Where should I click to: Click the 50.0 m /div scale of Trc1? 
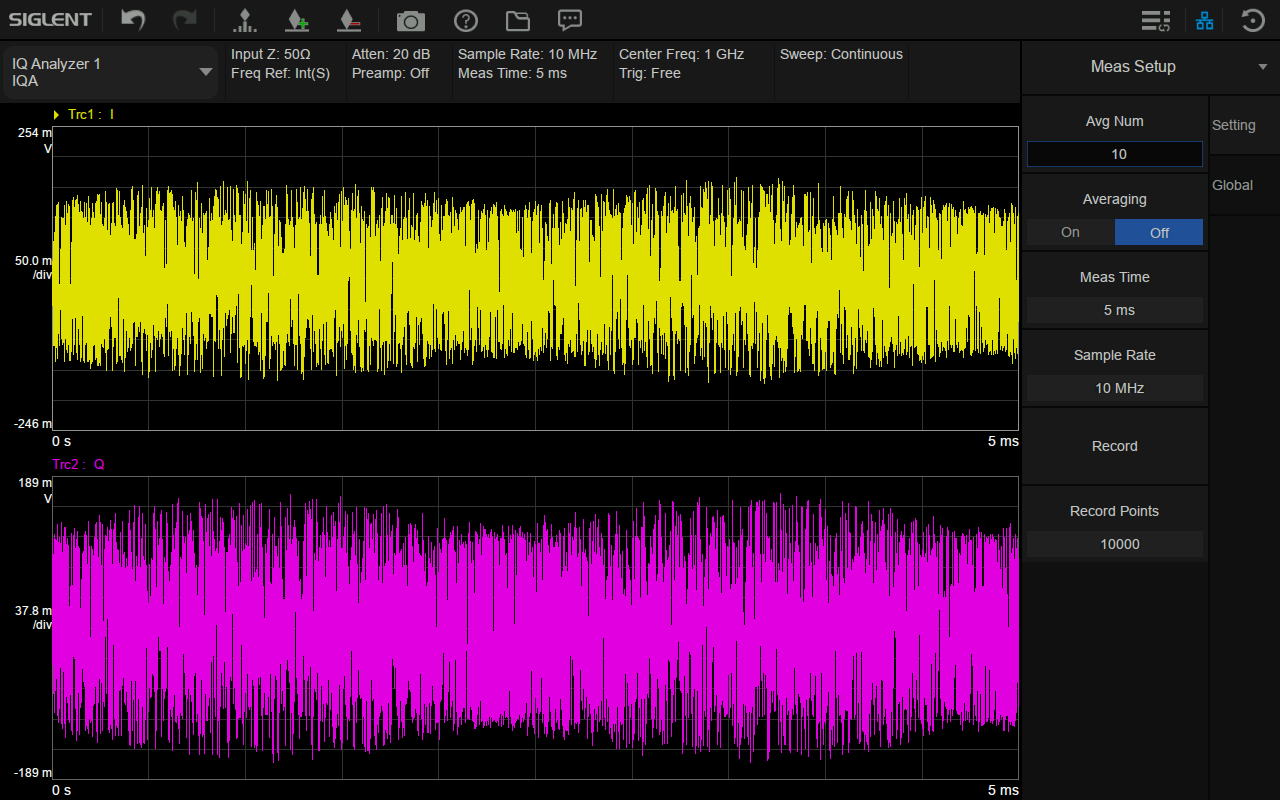33,267
